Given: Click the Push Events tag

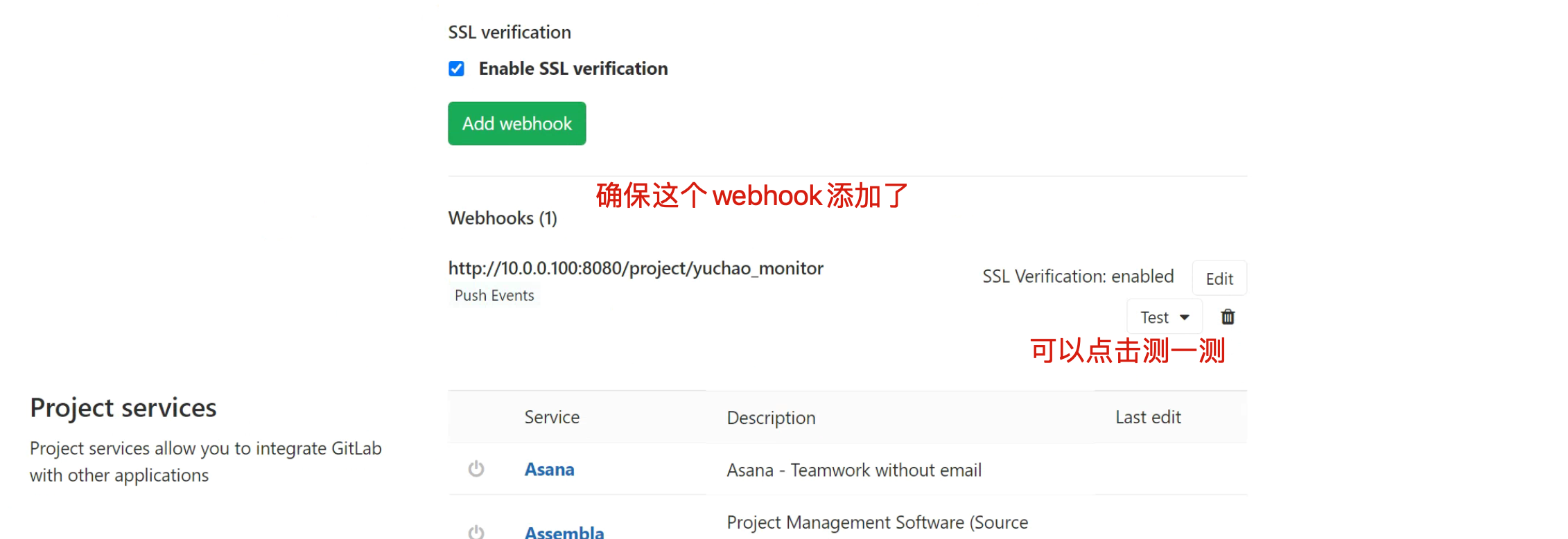Looking at the screenshot, I should [494, 295].
